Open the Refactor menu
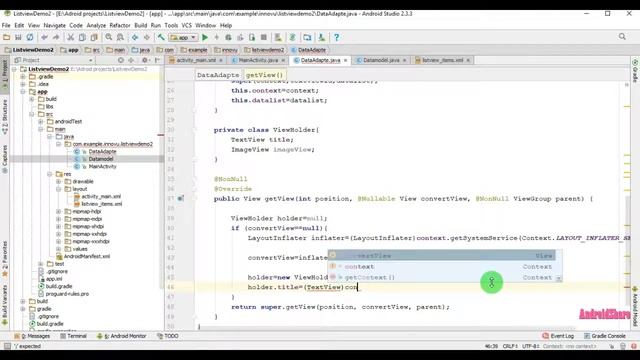Viewport: 640px width, 360px height. click(120, 25)
